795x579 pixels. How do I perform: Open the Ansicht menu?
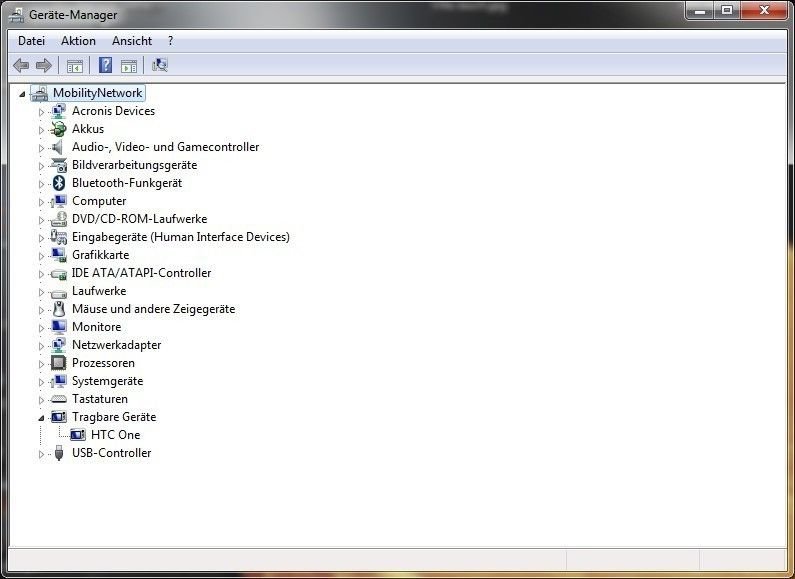click(132, 41)
